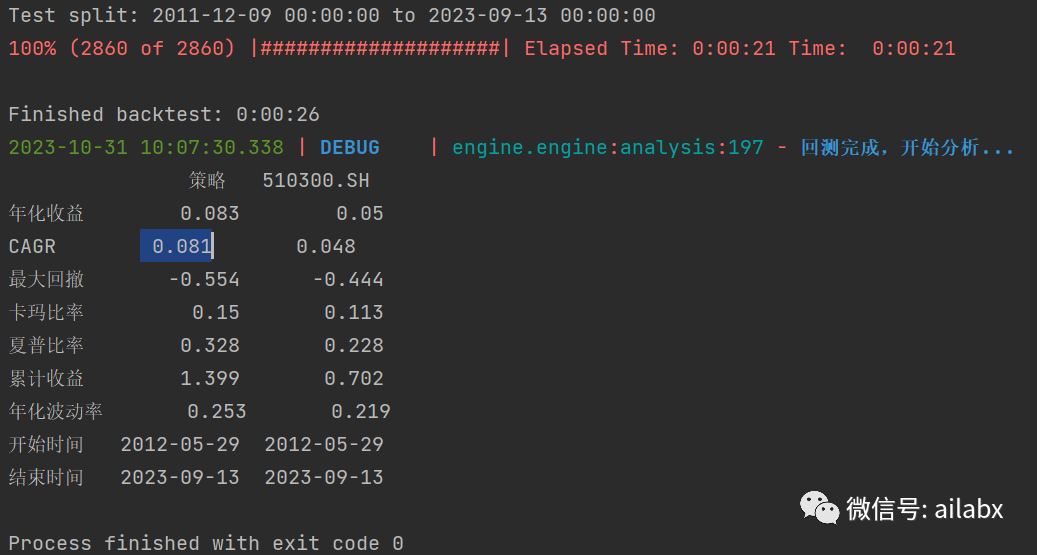
Task: Click the 'Finished backtest: 0:00:26' line
Action: [x=164, y=115]
